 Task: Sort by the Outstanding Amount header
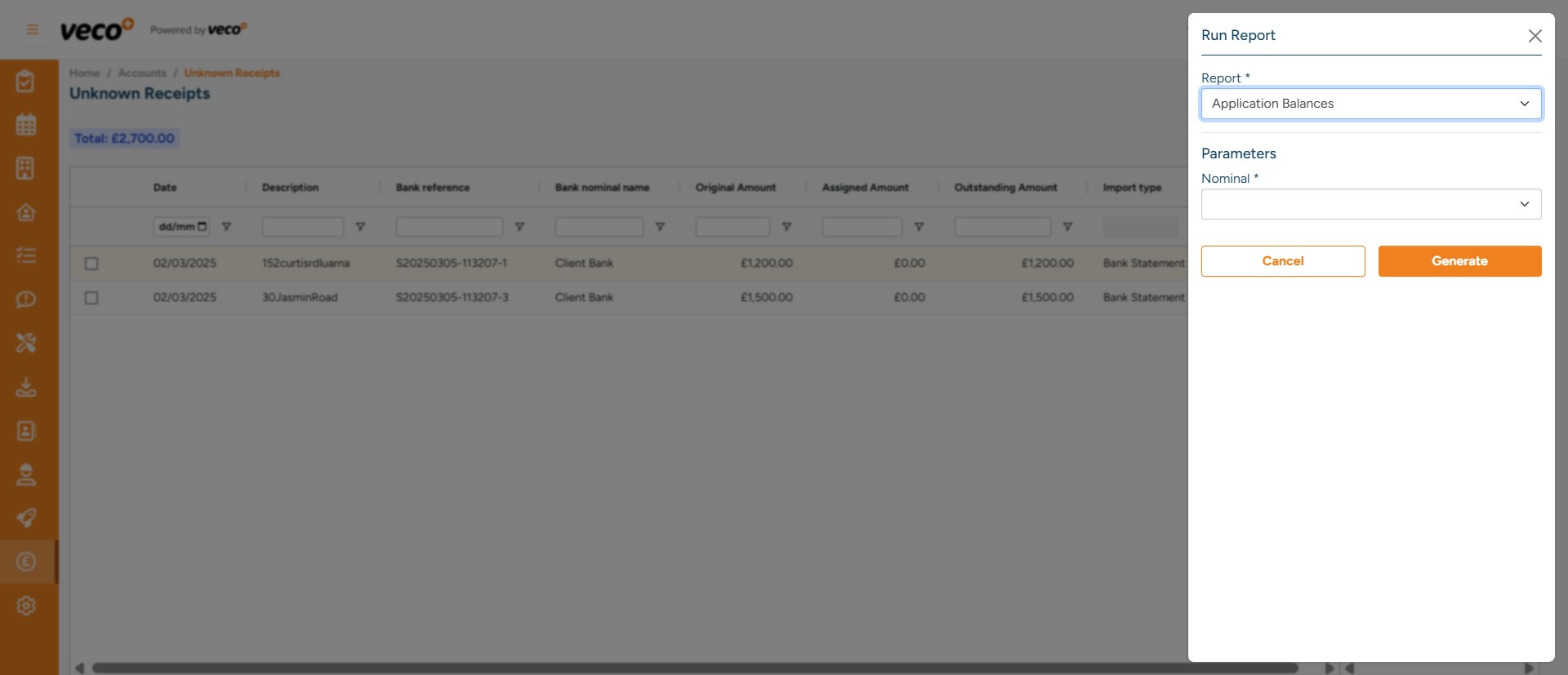coord(1006,188)
